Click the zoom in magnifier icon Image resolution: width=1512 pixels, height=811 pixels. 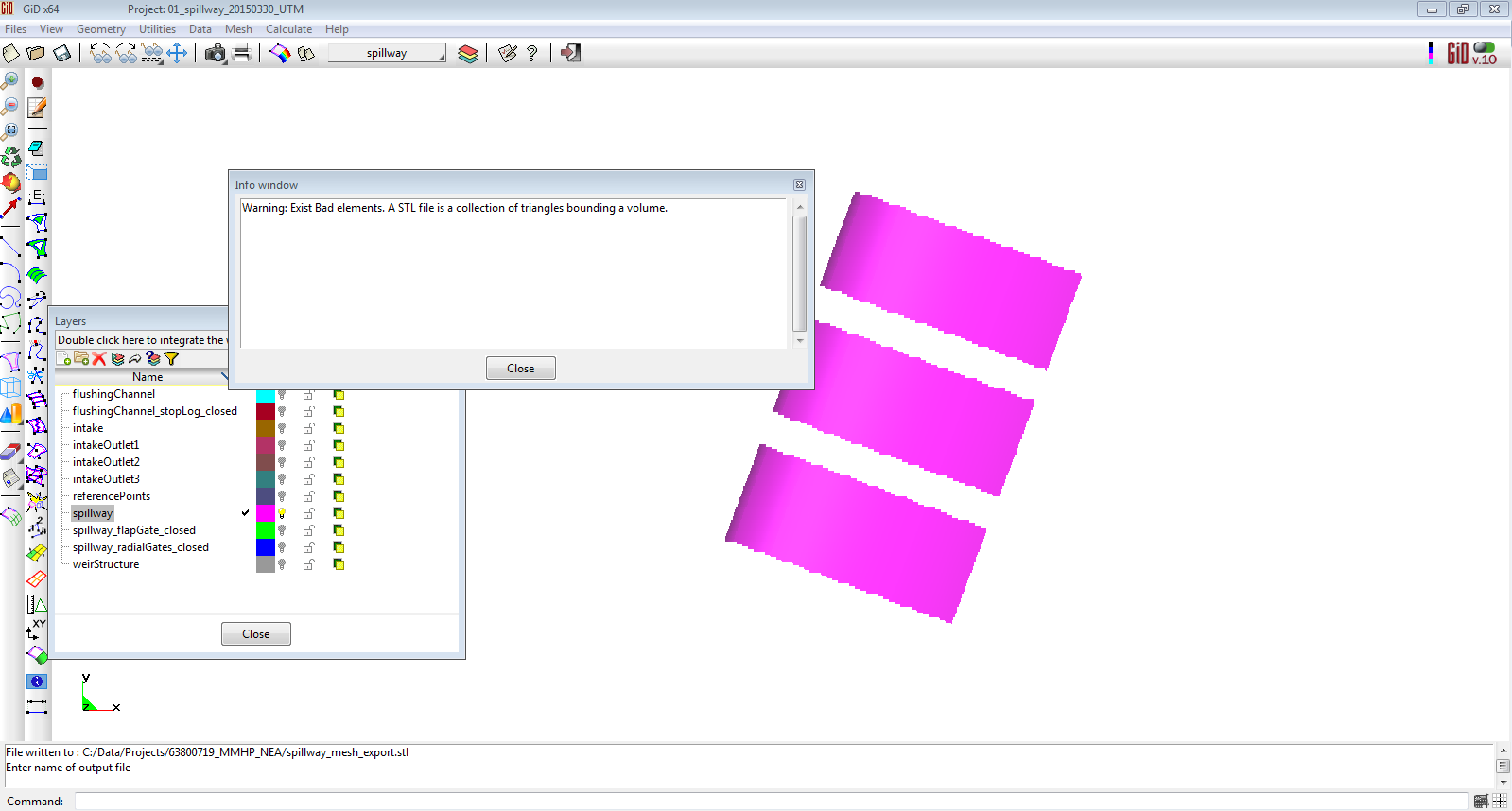[10, 81]
